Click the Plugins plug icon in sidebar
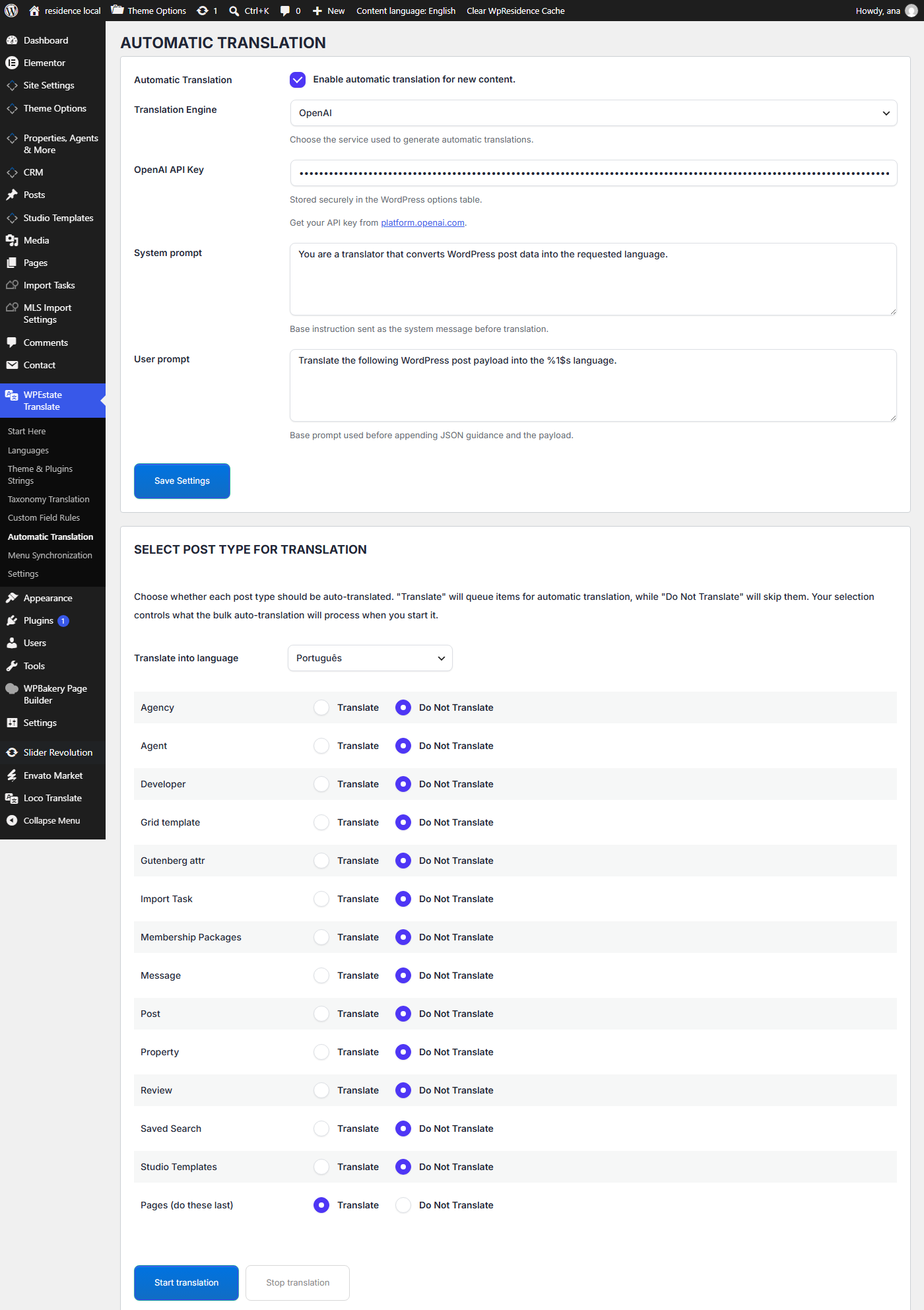The height and width of the screenshot is (1310, 924). click(x=12, y=620)
